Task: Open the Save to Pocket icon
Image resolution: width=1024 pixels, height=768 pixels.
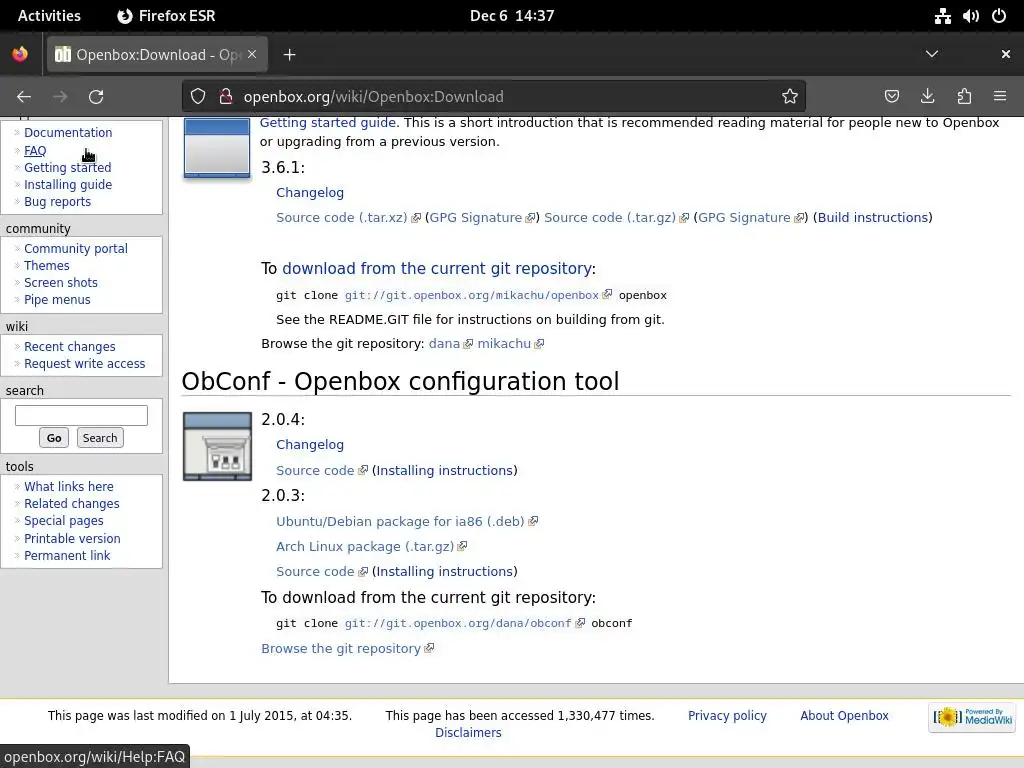Action: [x=891, y=97]
